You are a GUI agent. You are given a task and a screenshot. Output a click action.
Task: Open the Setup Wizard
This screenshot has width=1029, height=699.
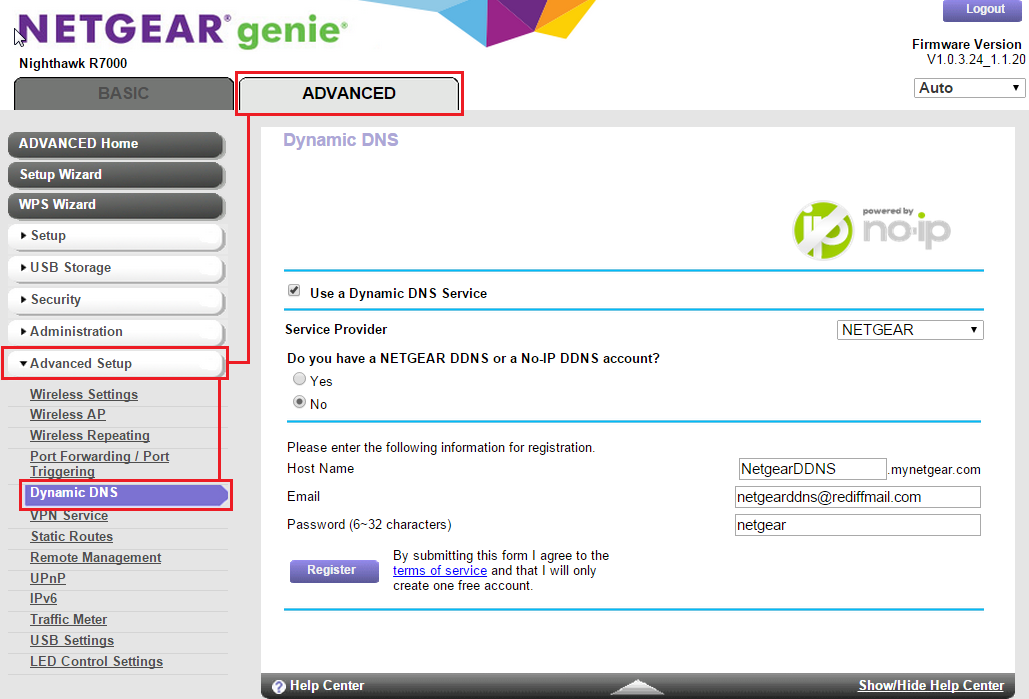[x=116, y=175]
